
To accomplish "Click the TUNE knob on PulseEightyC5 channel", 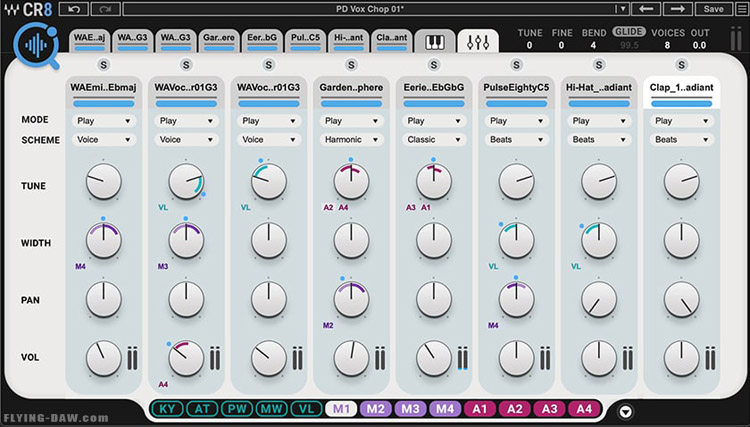I will [516, 181].
